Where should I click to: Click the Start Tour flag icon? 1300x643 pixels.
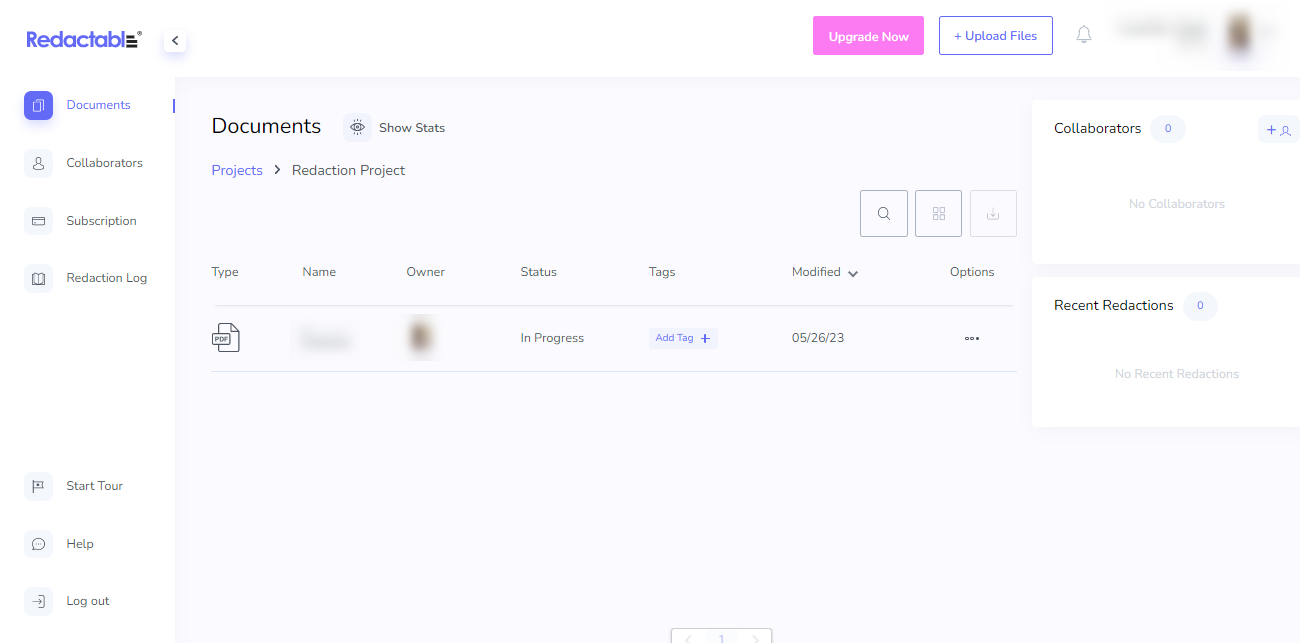coord(38,486)
